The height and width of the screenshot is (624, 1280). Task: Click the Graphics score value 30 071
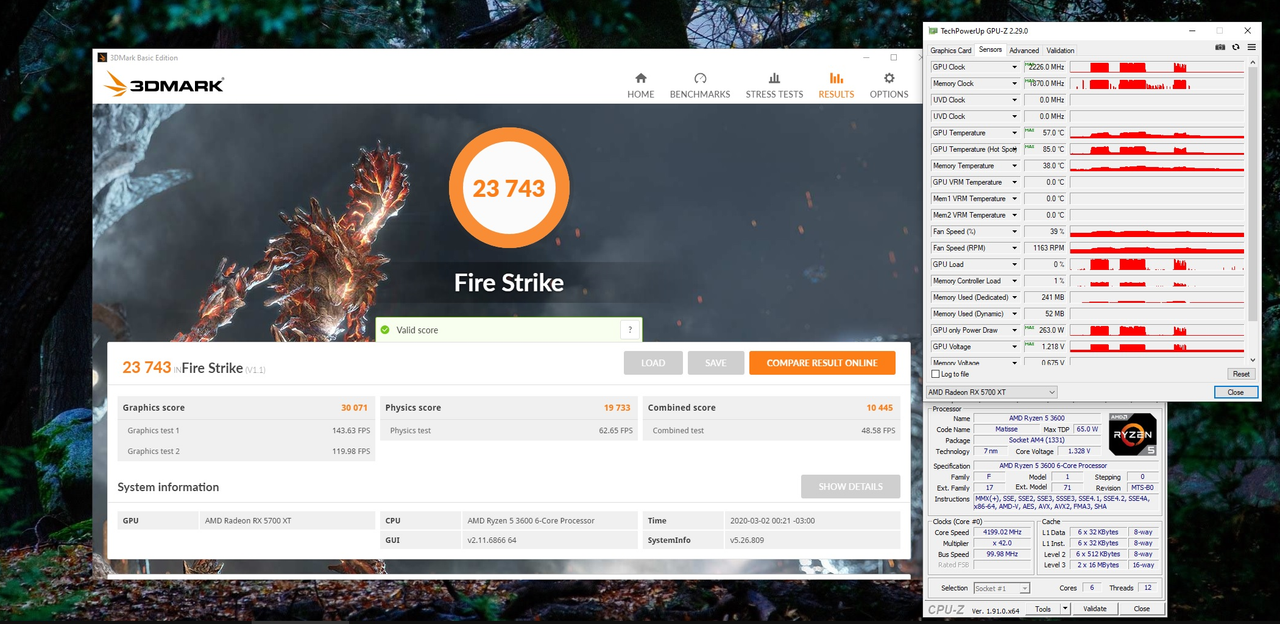pyautogui.click(x=354, y=408)
